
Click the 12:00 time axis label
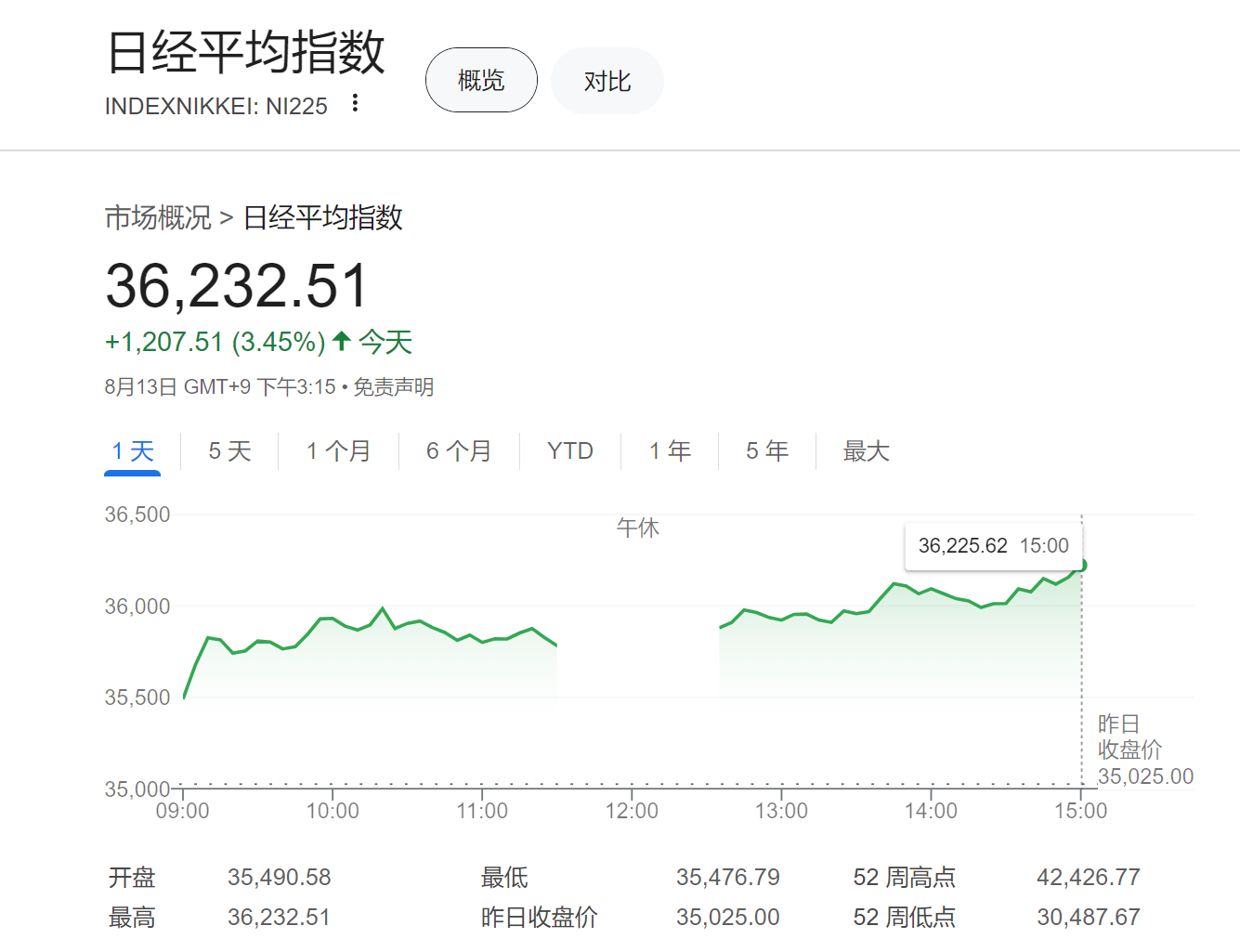(x=632, y=811)
